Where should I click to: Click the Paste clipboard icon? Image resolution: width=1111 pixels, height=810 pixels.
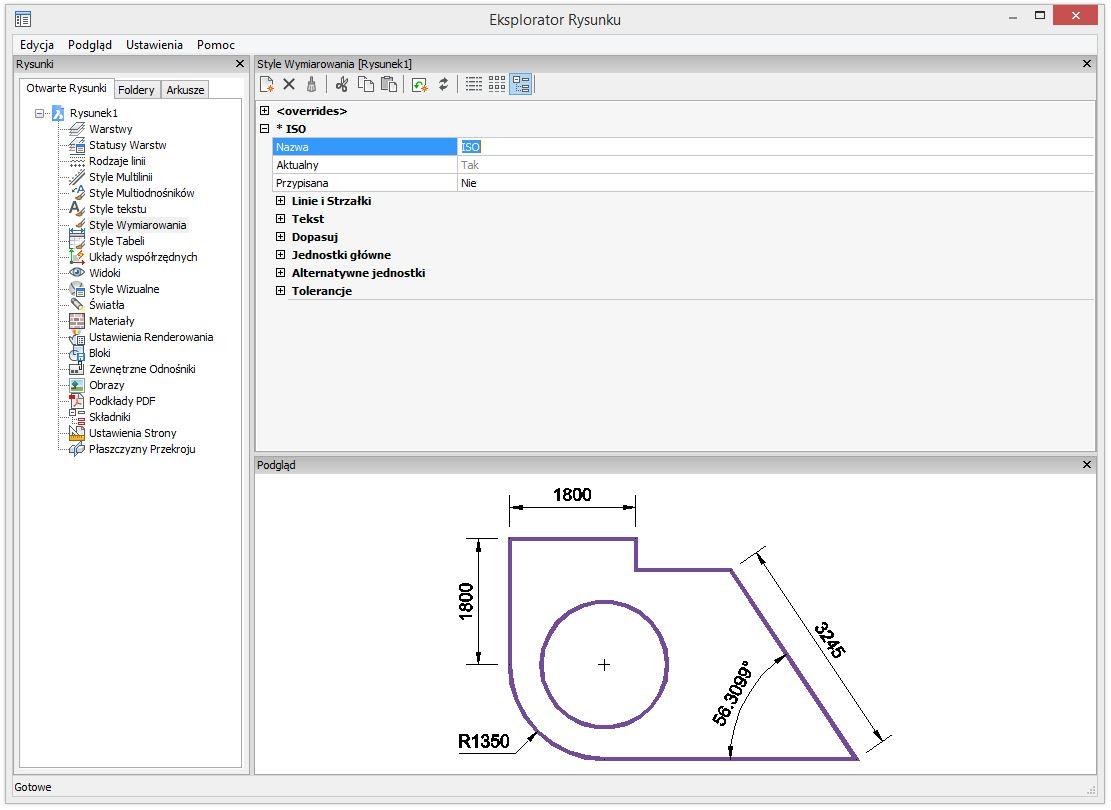point(389,84)
